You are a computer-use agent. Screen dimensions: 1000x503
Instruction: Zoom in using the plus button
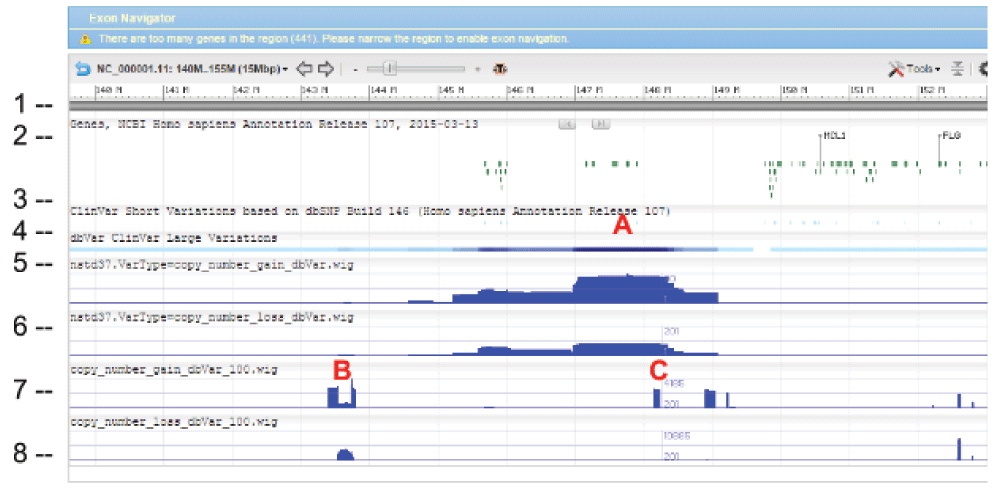point(477,69)
